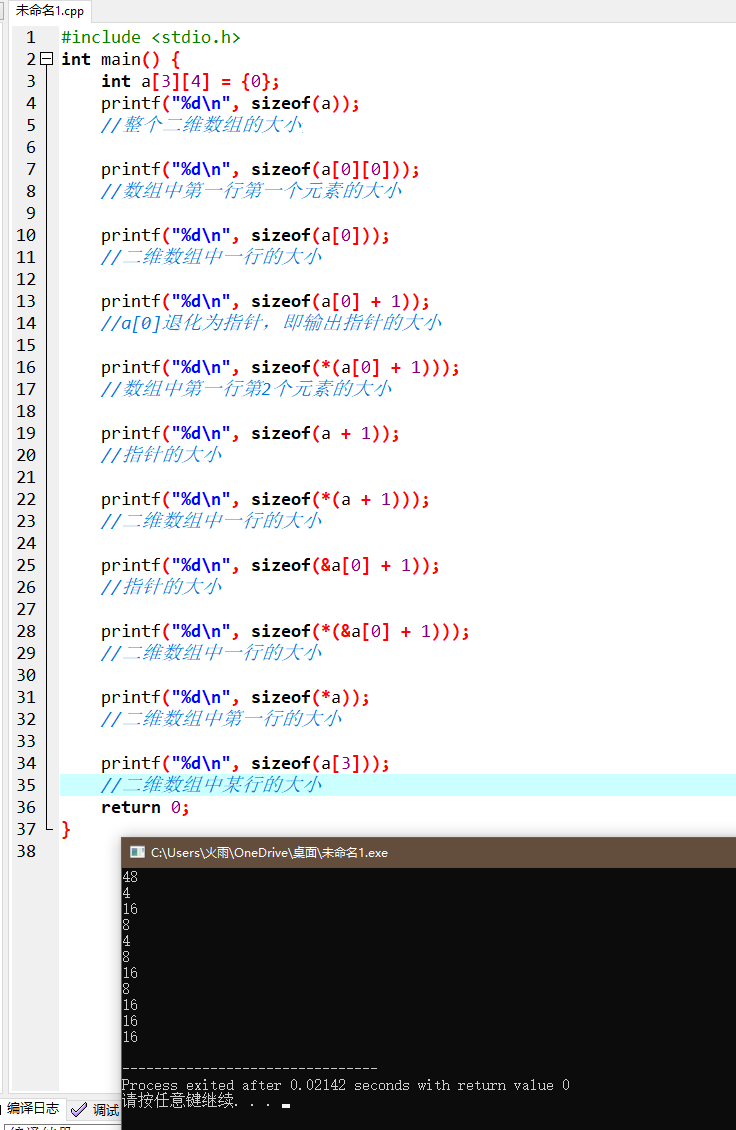This screenshot has height=1130, width=736.
Task: Click the console output value 48
Action: tap(130, 877)
